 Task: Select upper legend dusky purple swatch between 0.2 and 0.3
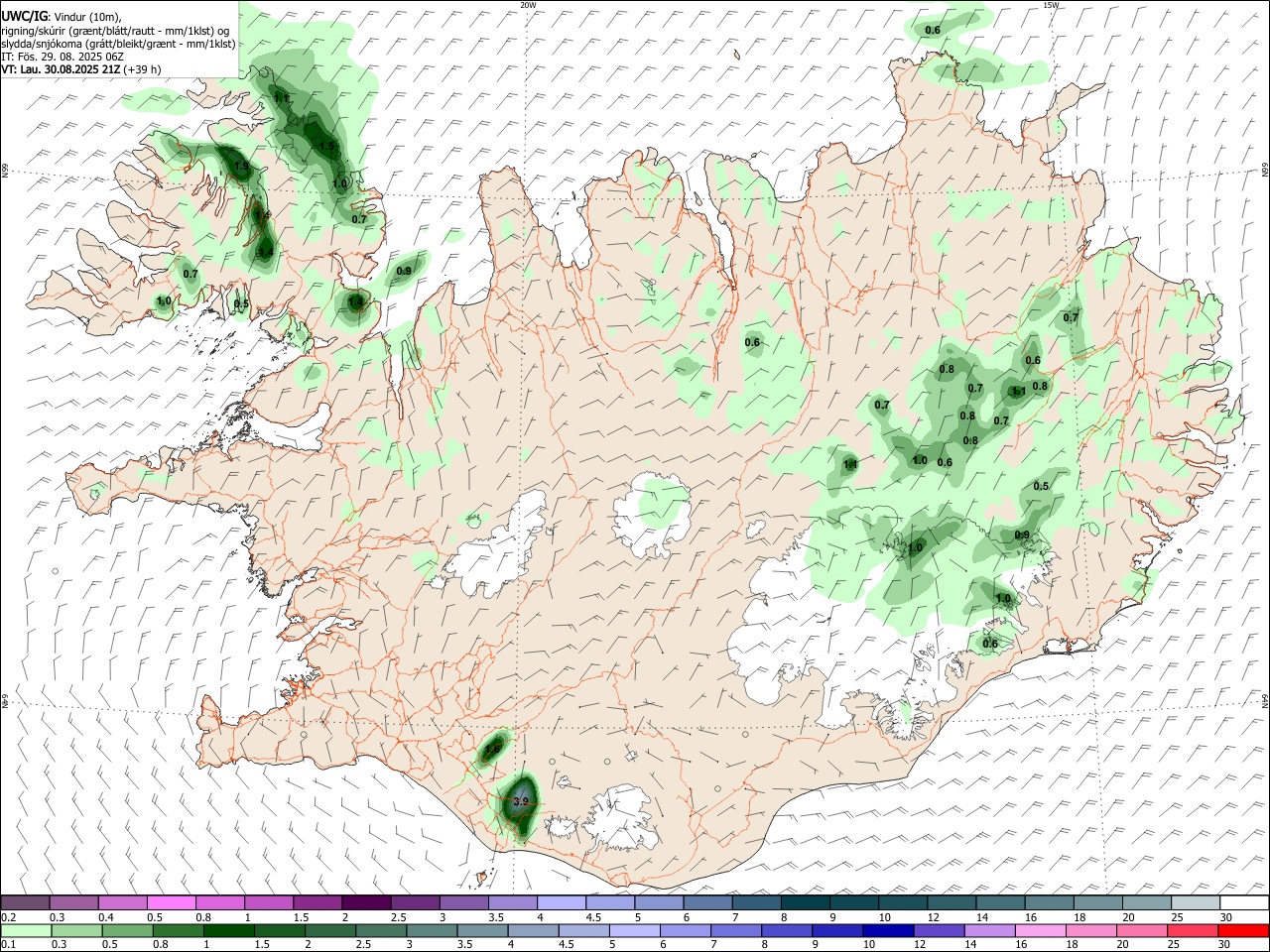point(25,902)
